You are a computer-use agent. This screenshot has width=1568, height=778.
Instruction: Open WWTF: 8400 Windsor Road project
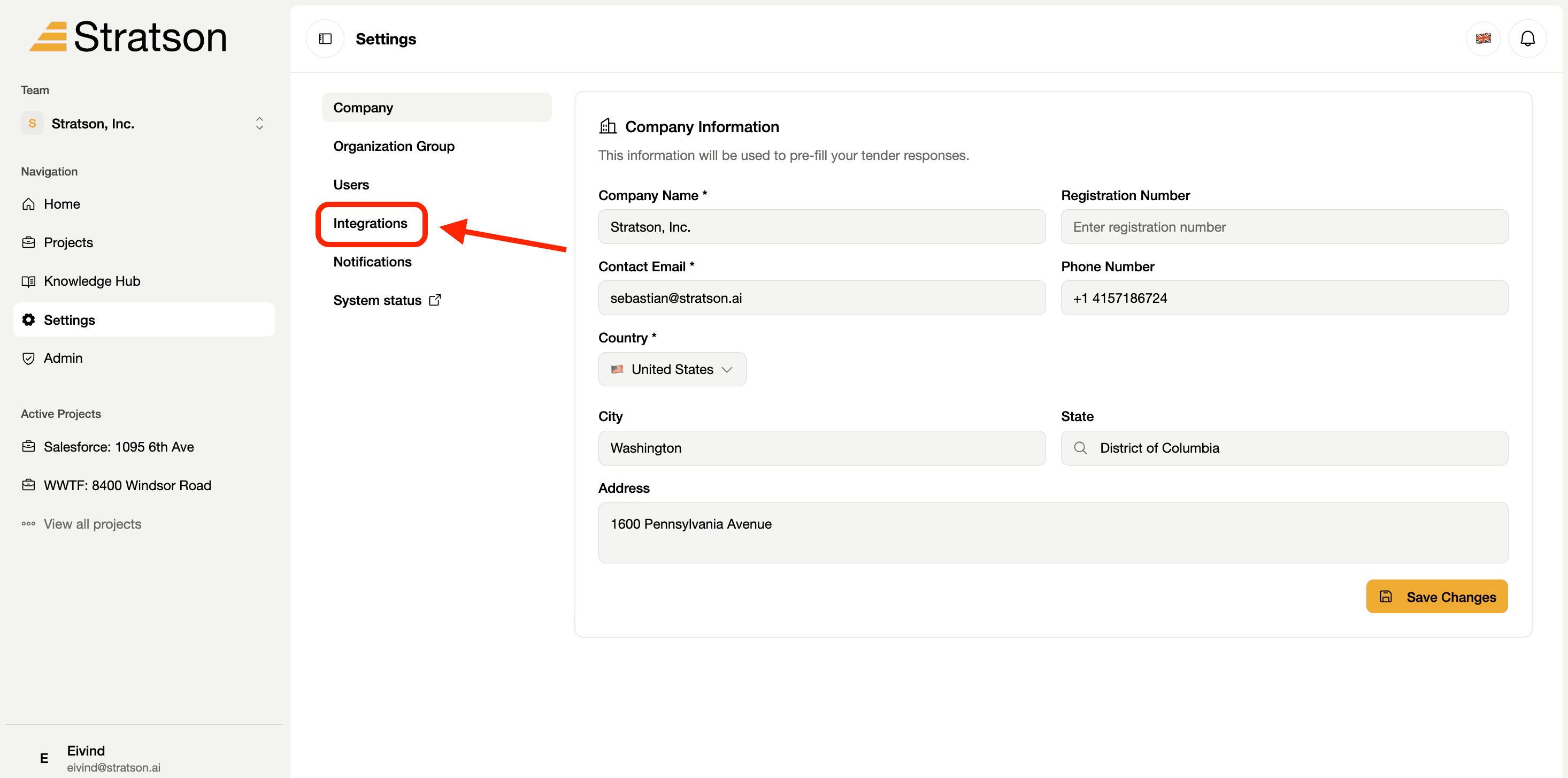(x=144, y=485)
